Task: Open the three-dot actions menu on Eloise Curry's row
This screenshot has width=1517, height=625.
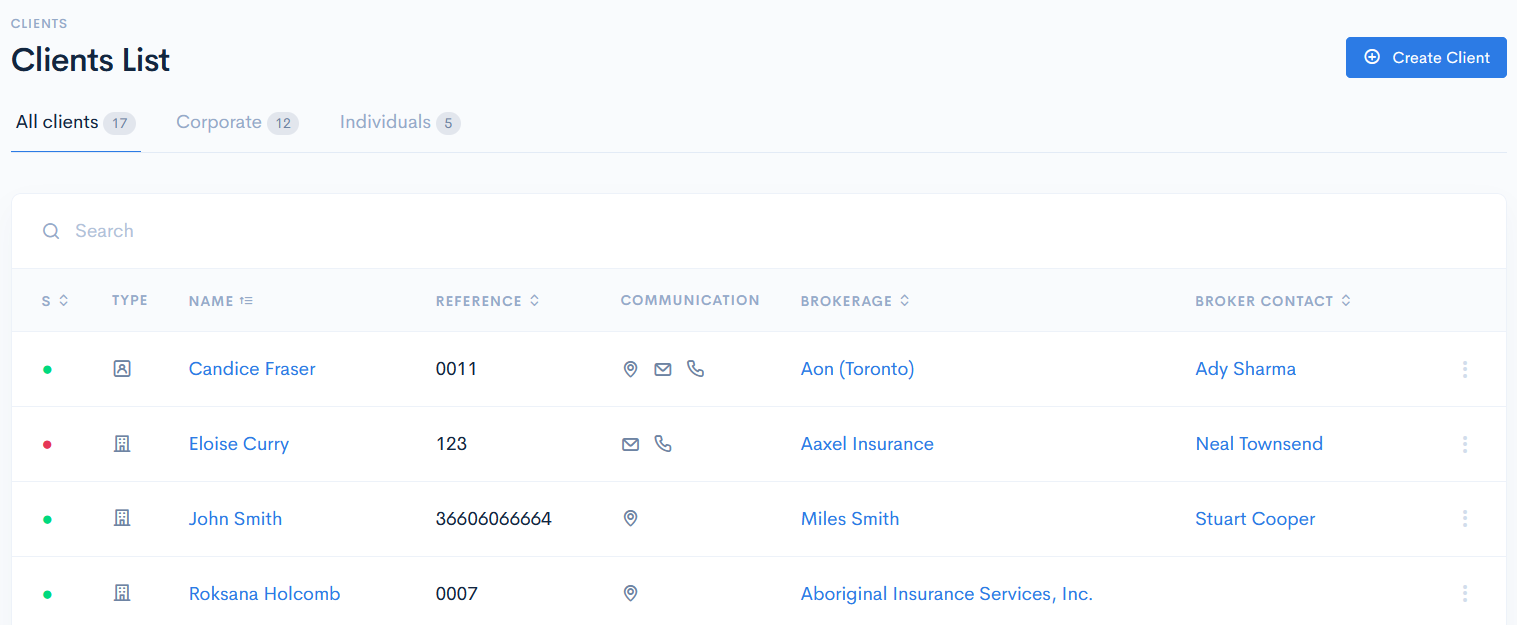Action: click(x=1464, y=443)
